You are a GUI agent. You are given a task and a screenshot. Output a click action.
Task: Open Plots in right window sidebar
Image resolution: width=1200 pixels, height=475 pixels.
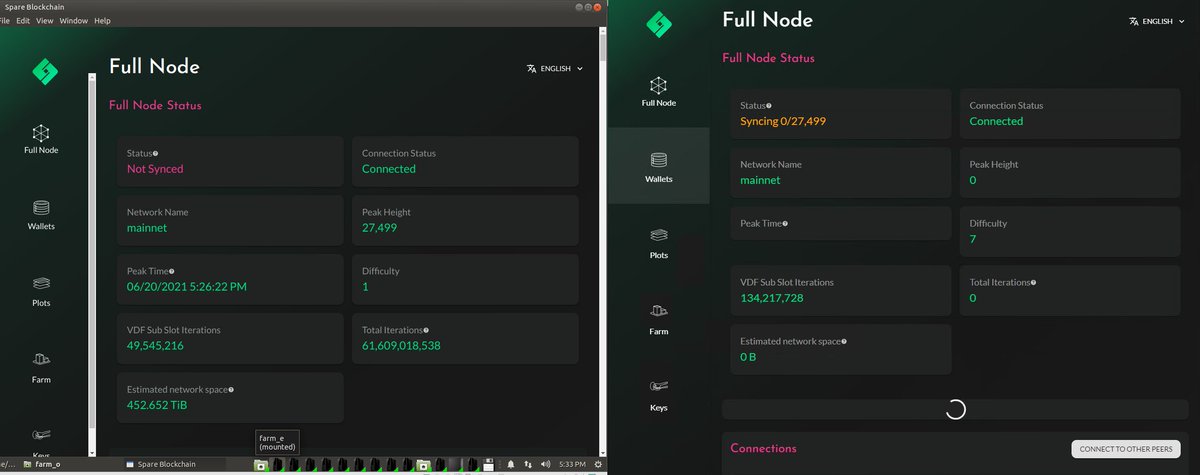click(x=658, y=244)
